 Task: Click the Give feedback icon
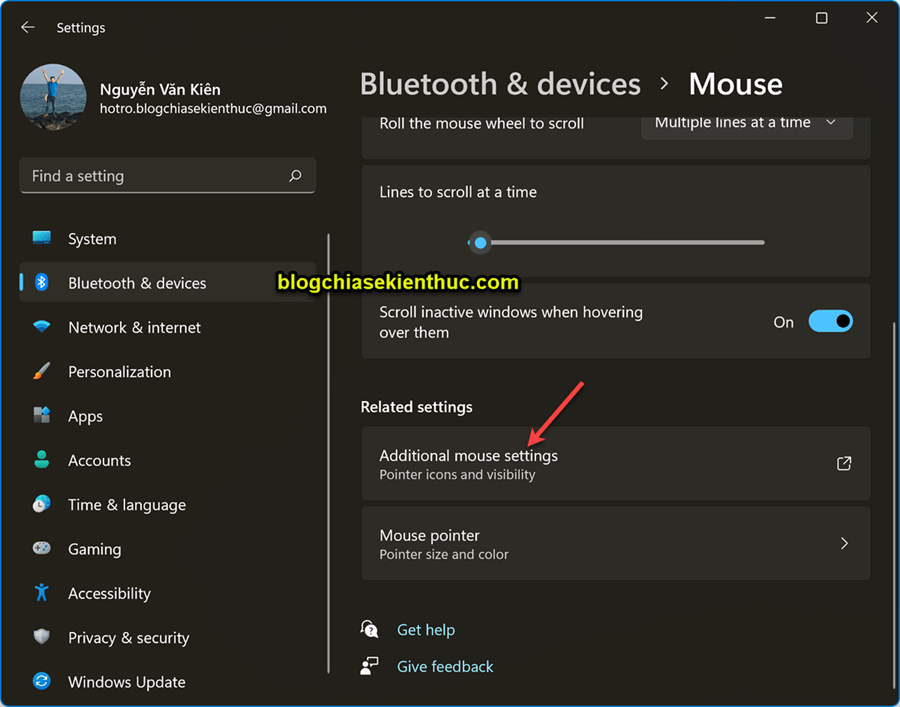point(369,666)
